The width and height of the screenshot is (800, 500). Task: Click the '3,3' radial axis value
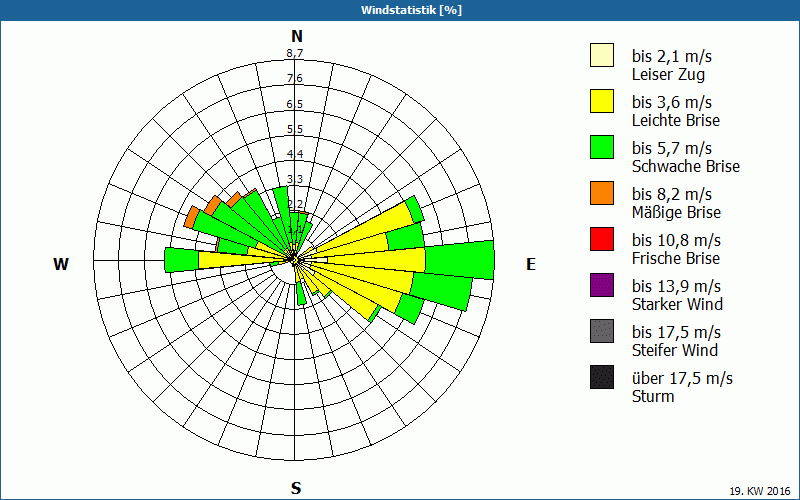point(294,179)
